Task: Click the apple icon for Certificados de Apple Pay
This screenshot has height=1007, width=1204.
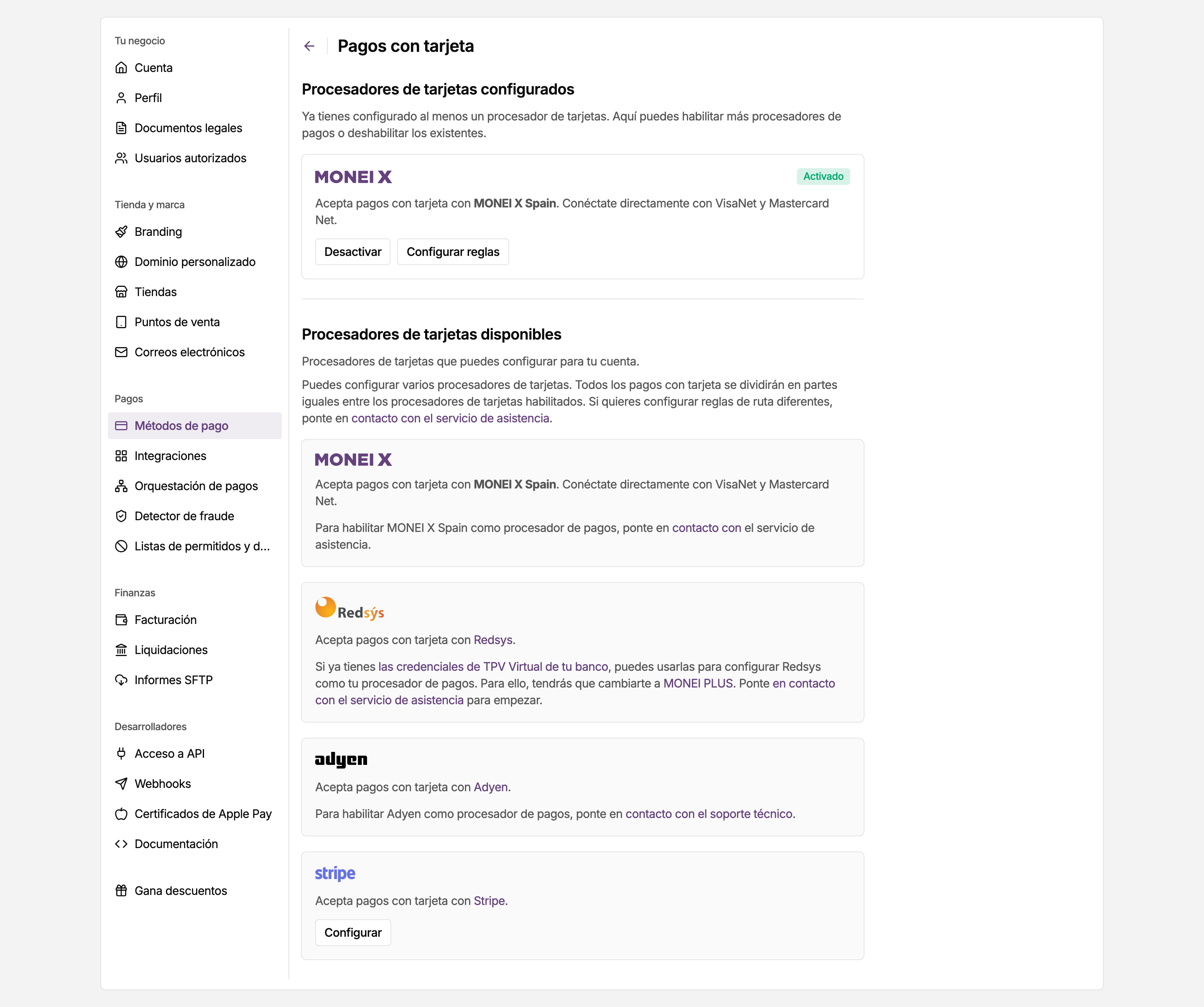Action: [x=121, y=814]
